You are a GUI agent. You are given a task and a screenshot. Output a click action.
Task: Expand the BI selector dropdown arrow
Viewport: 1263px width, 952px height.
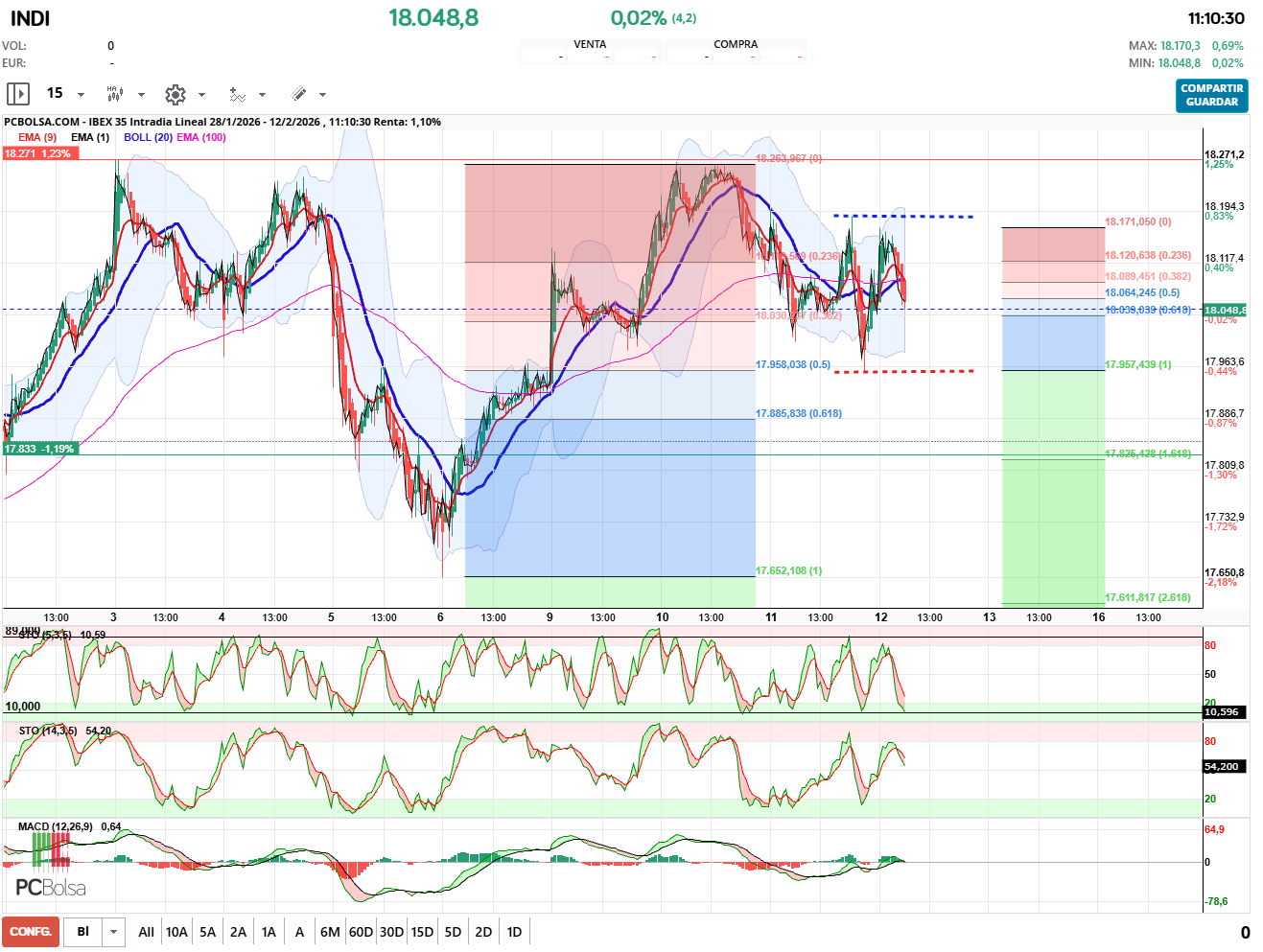click(x=114, y=932)
